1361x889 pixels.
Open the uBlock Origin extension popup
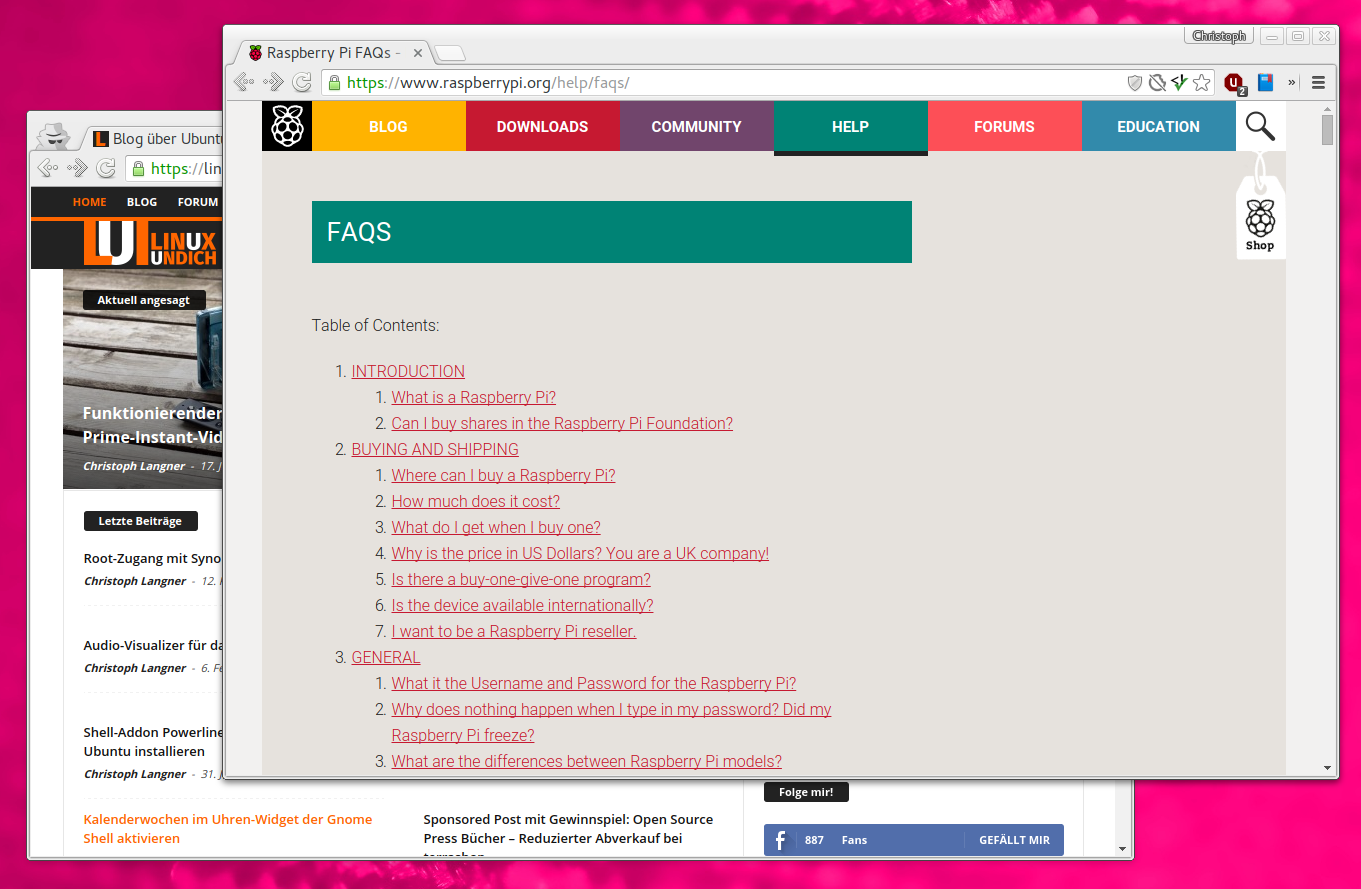1235,84
